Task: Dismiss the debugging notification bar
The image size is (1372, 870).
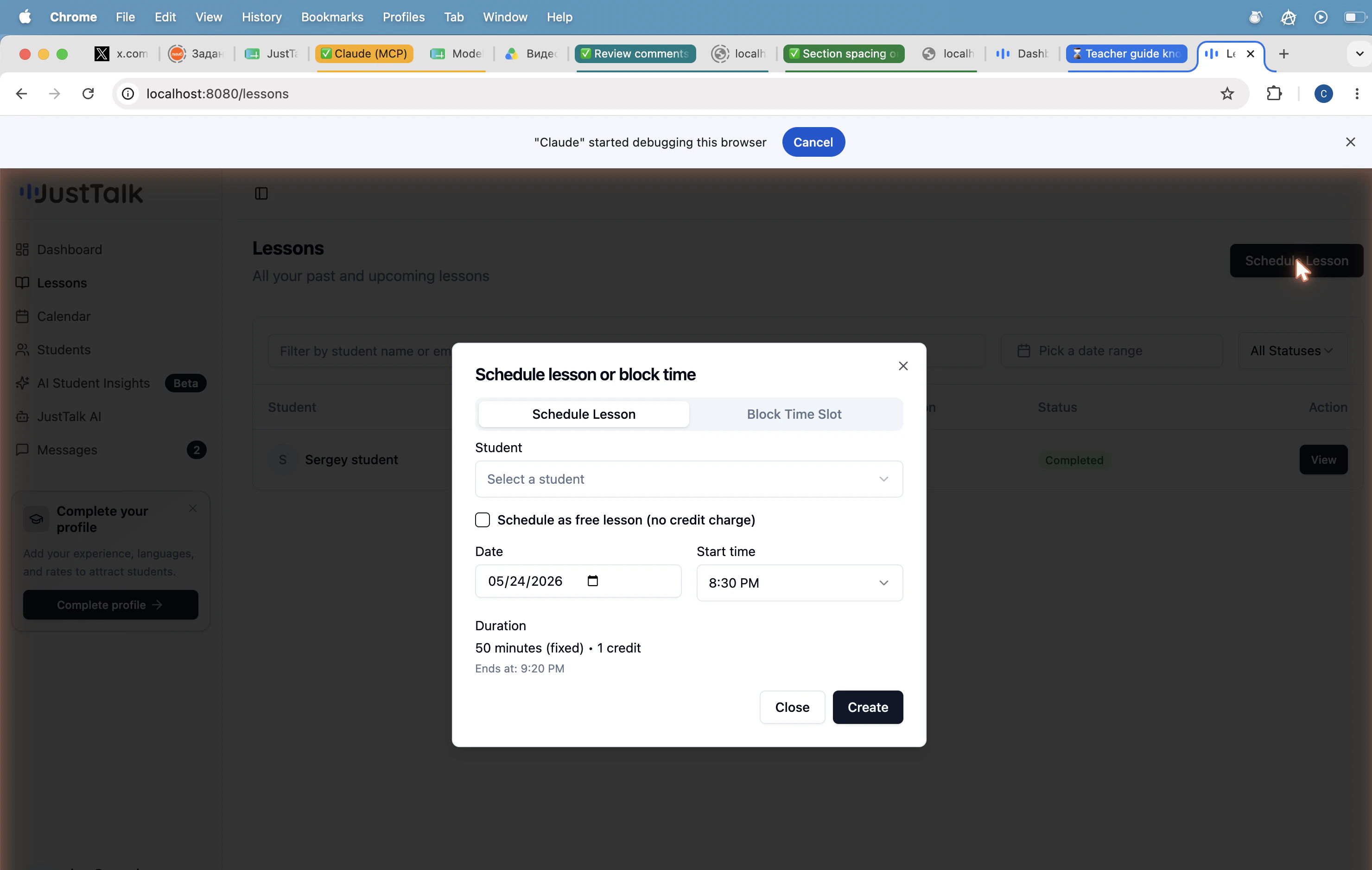Action: (1350, 142)
